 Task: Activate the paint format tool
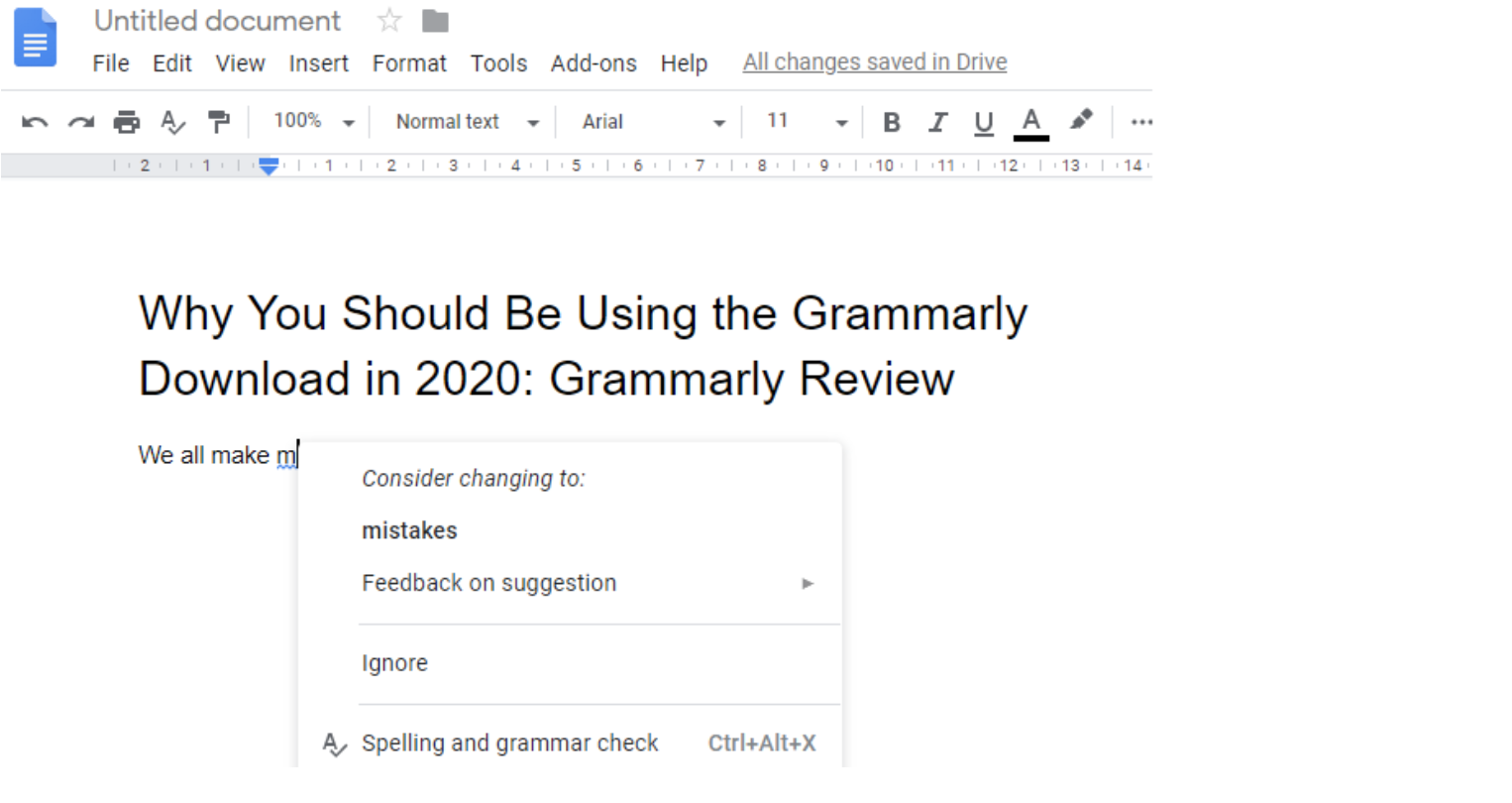coord(218,122)
